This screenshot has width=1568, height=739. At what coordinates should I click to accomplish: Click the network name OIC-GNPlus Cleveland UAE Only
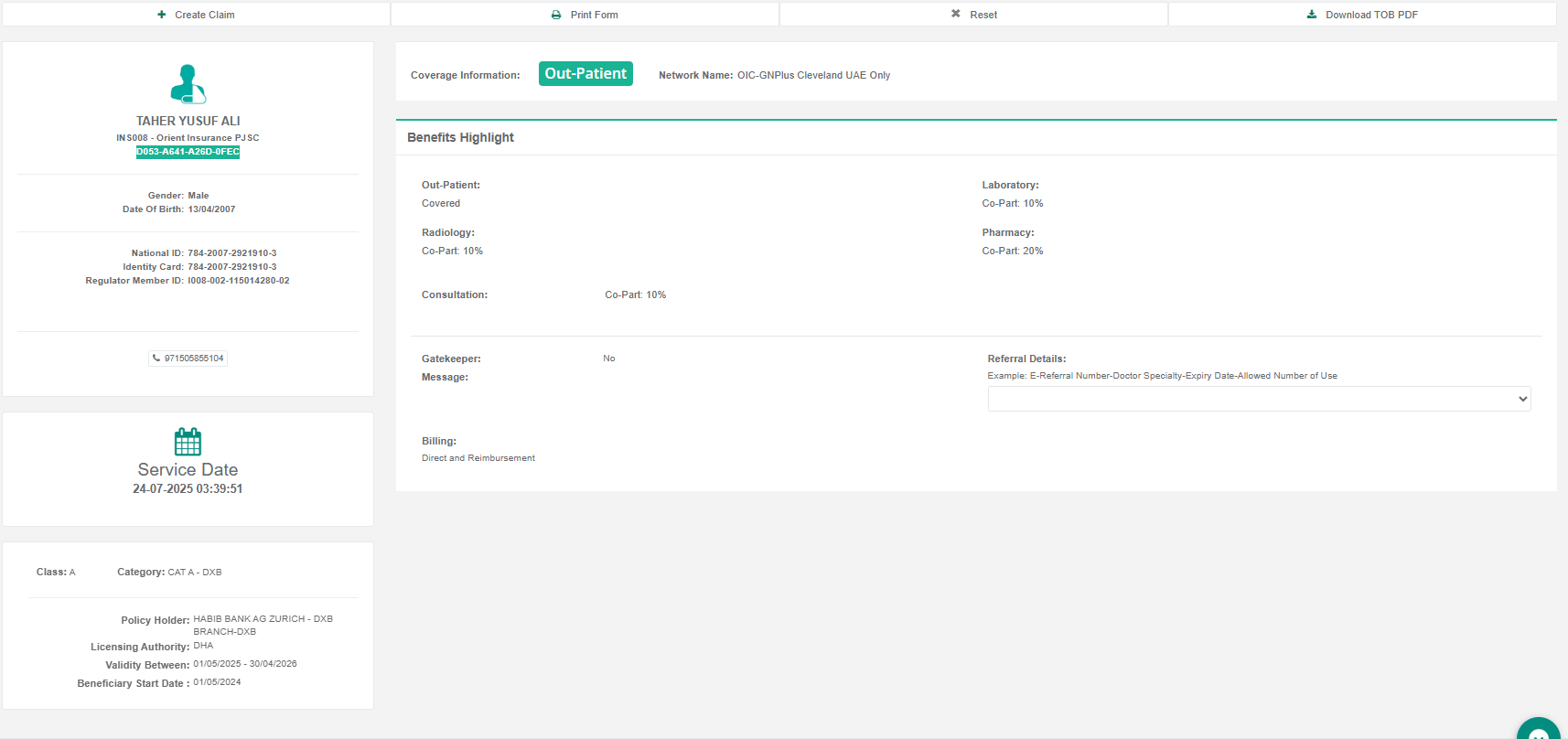click(813, 75)
